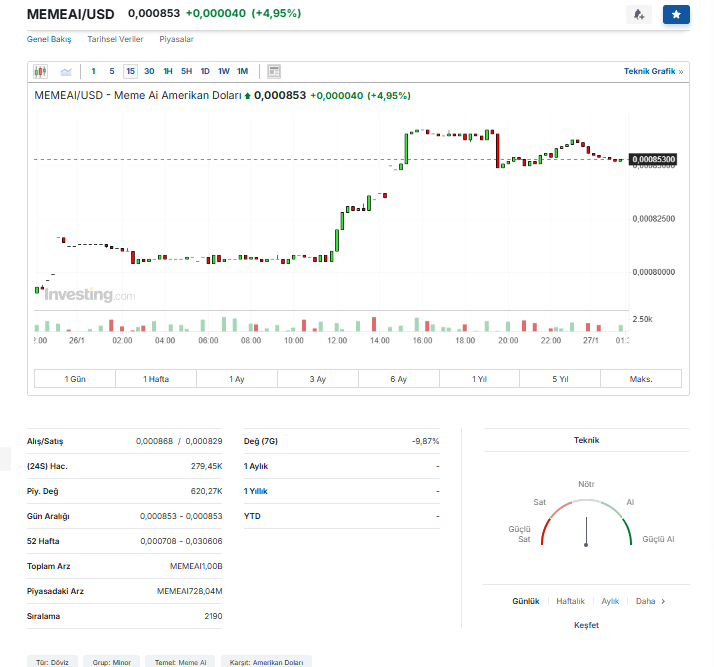
Task: Select the 1W interval
Action: tap(224, 71)
